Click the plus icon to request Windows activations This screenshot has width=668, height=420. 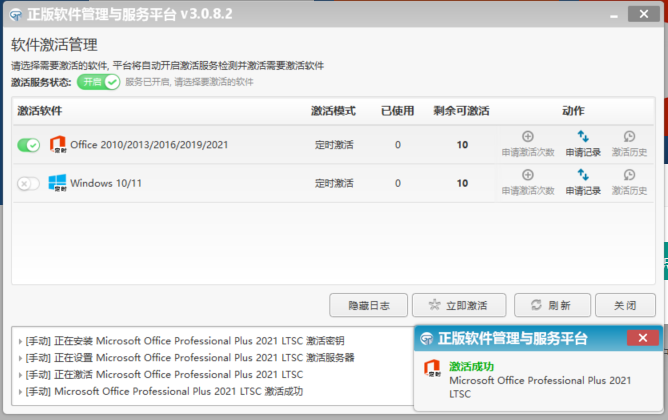pos(528,175)
